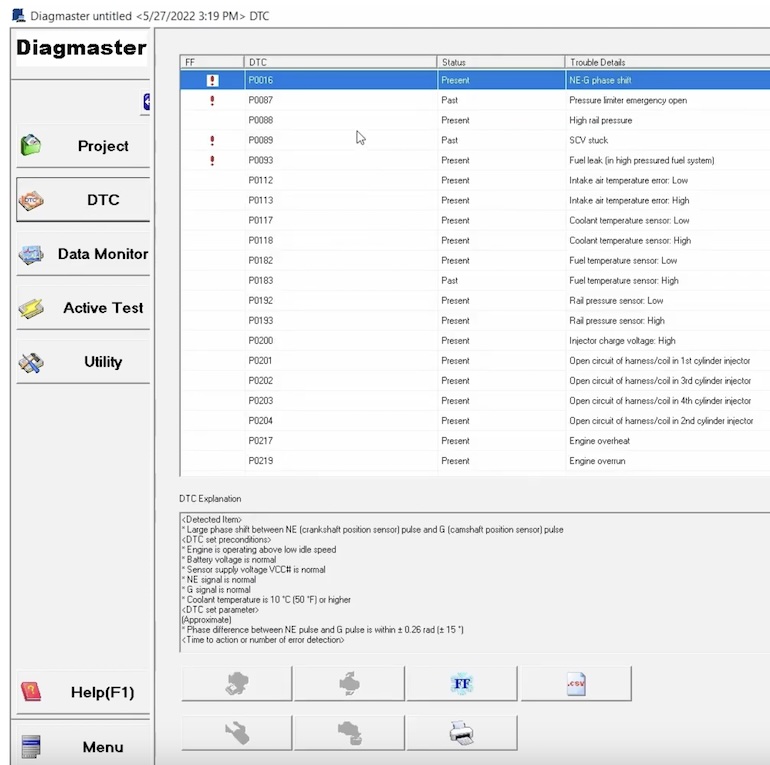
Task: Open Help(F1) from the sidebar
Action: click(83, 692)
